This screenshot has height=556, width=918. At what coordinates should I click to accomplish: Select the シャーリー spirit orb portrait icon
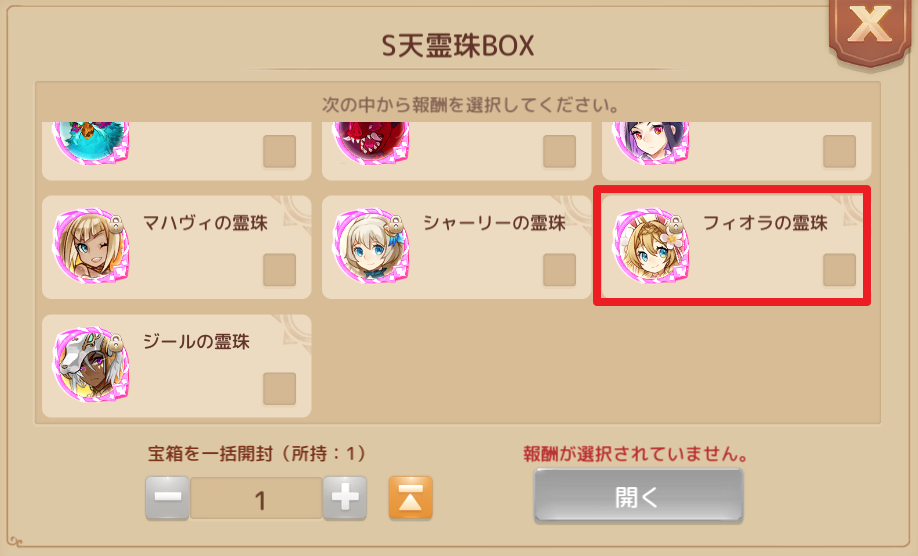[x=371, y=246]
